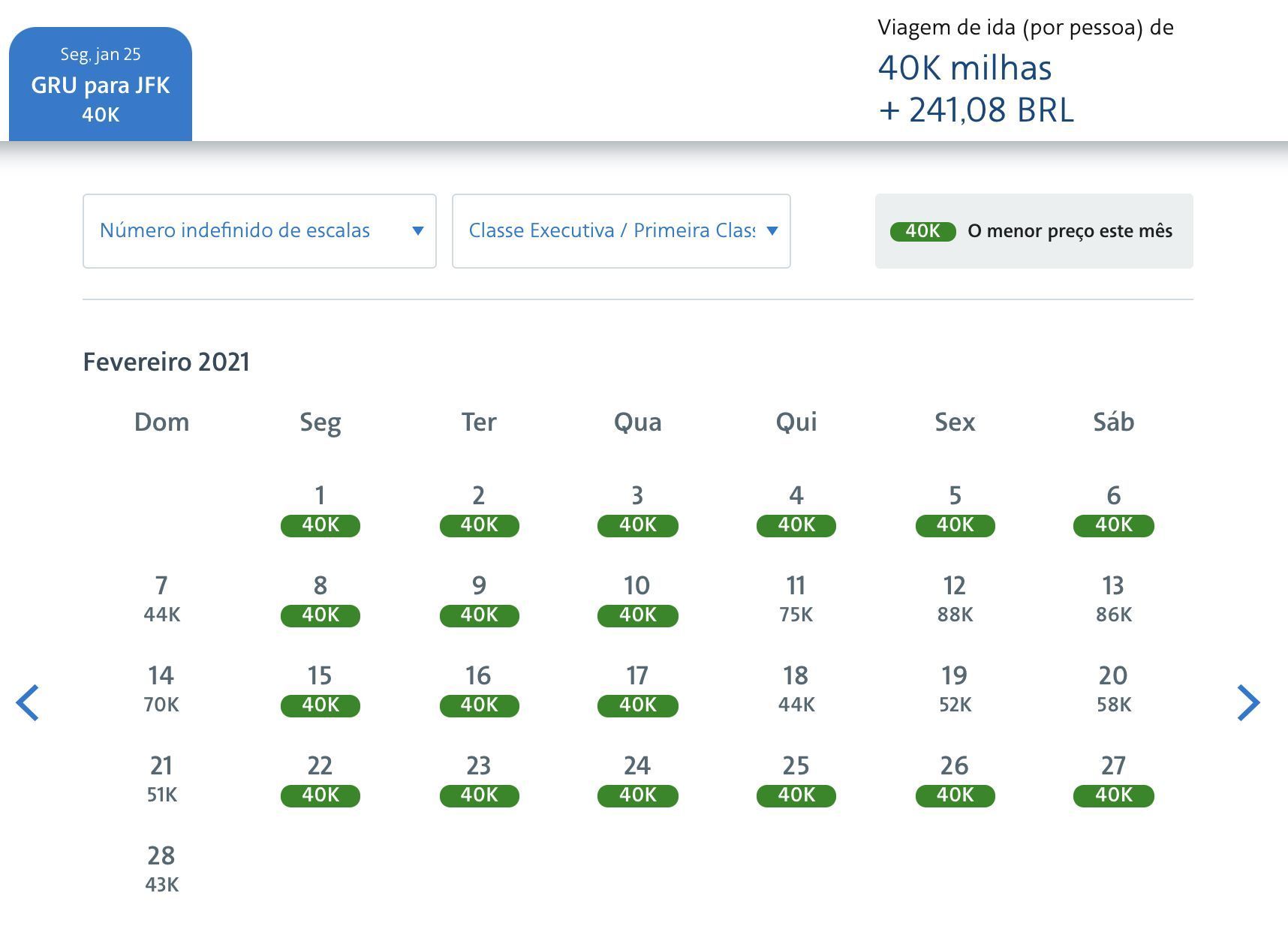The width and height of the screenshot is (1288, 935).
Task: Select the 27th with 40K fare
Action: point(1114,780)
